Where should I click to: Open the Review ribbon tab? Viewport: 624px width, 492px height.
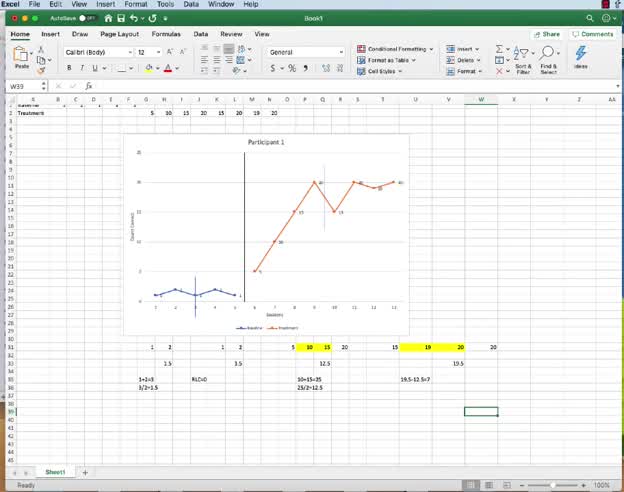coord(231,34)
